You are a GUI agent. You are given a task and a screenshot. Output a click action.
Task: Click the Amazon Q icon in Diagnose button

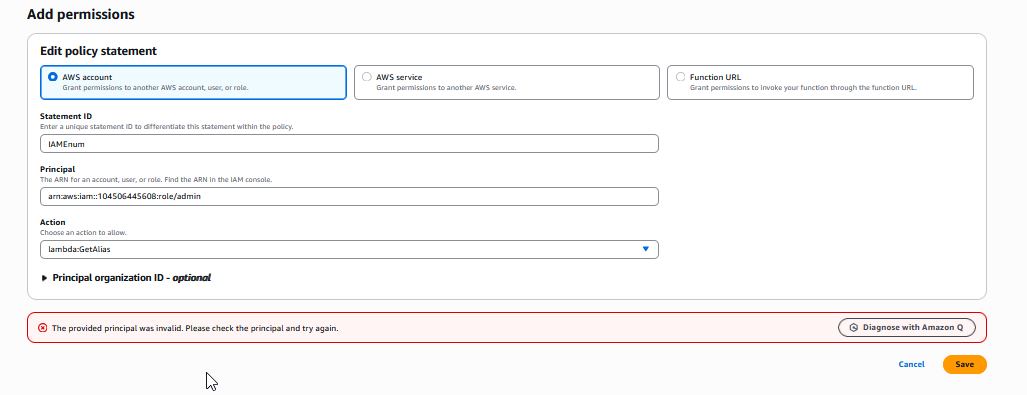(853, 328)
